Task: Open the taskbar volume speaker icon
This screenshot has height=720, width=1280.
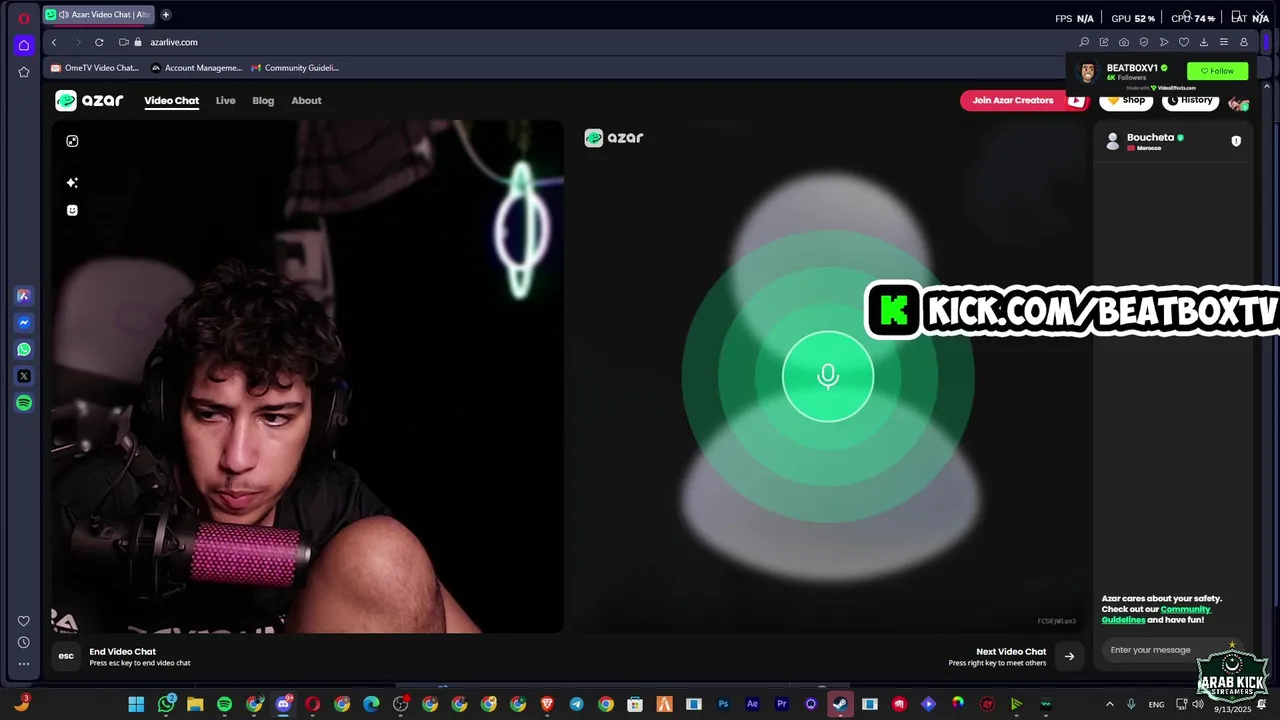Action: (1198, 704)
